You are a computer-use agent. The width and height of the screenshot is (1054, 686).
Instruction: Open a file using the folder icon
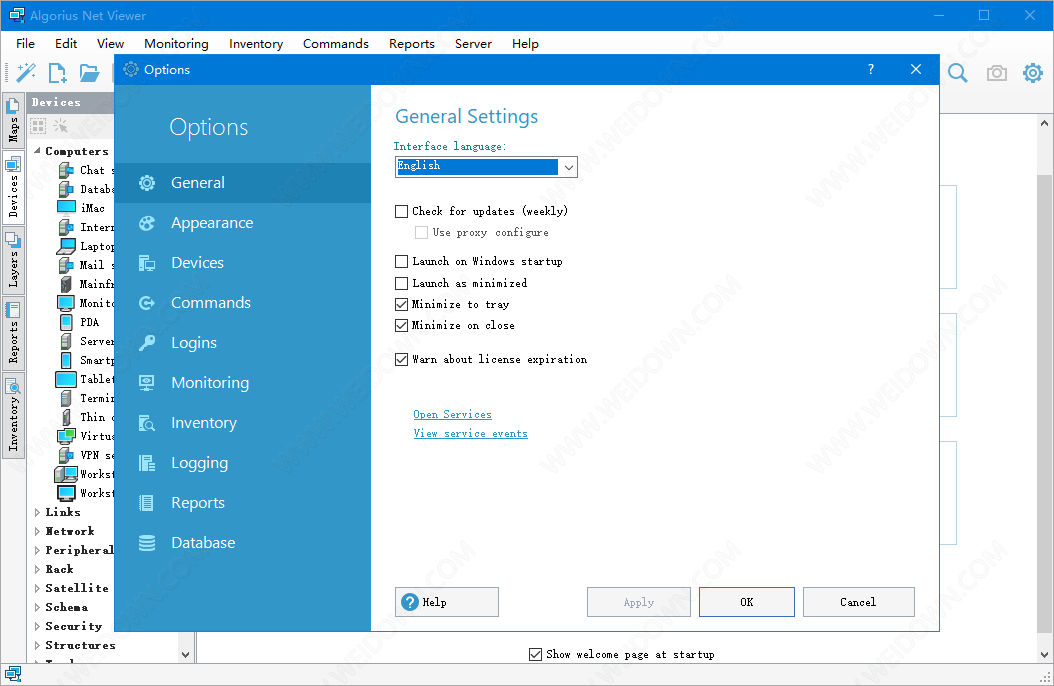coord(89,72)
